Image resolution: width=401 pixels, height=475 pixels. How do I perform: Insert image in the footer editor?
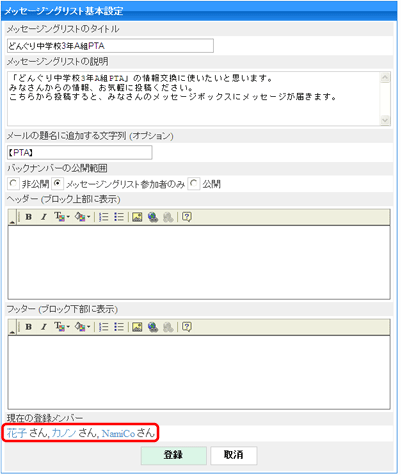(137, 327)
